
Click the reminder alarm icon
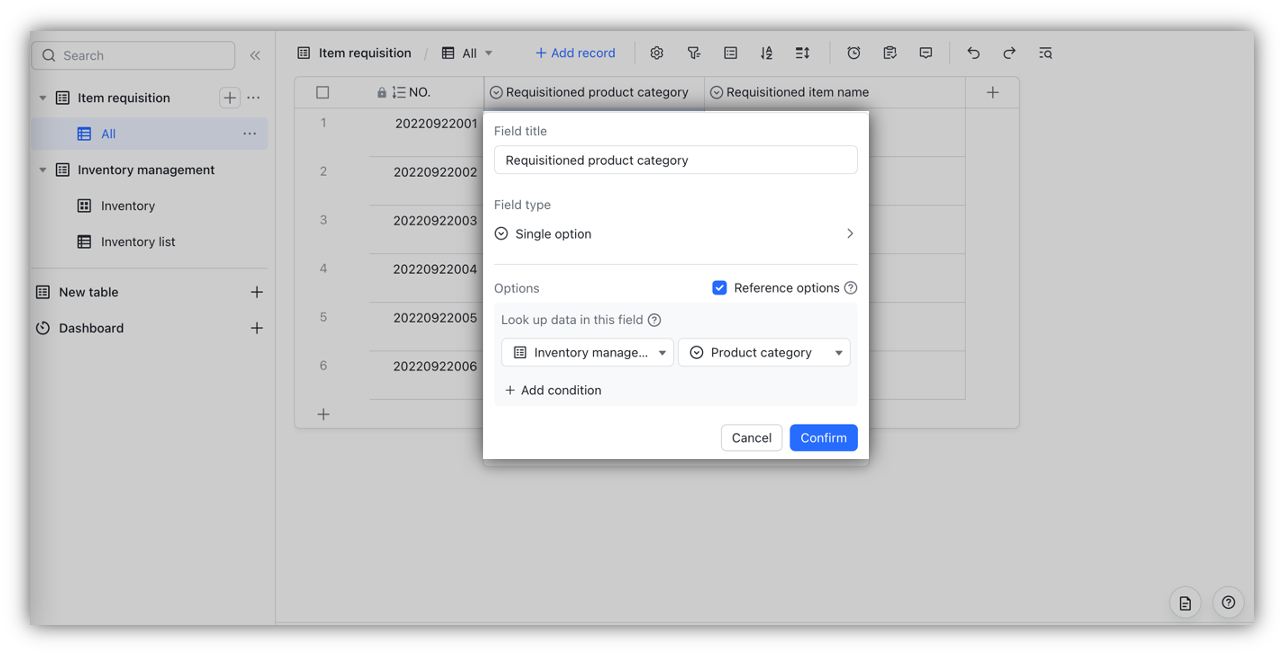point(853,52)
